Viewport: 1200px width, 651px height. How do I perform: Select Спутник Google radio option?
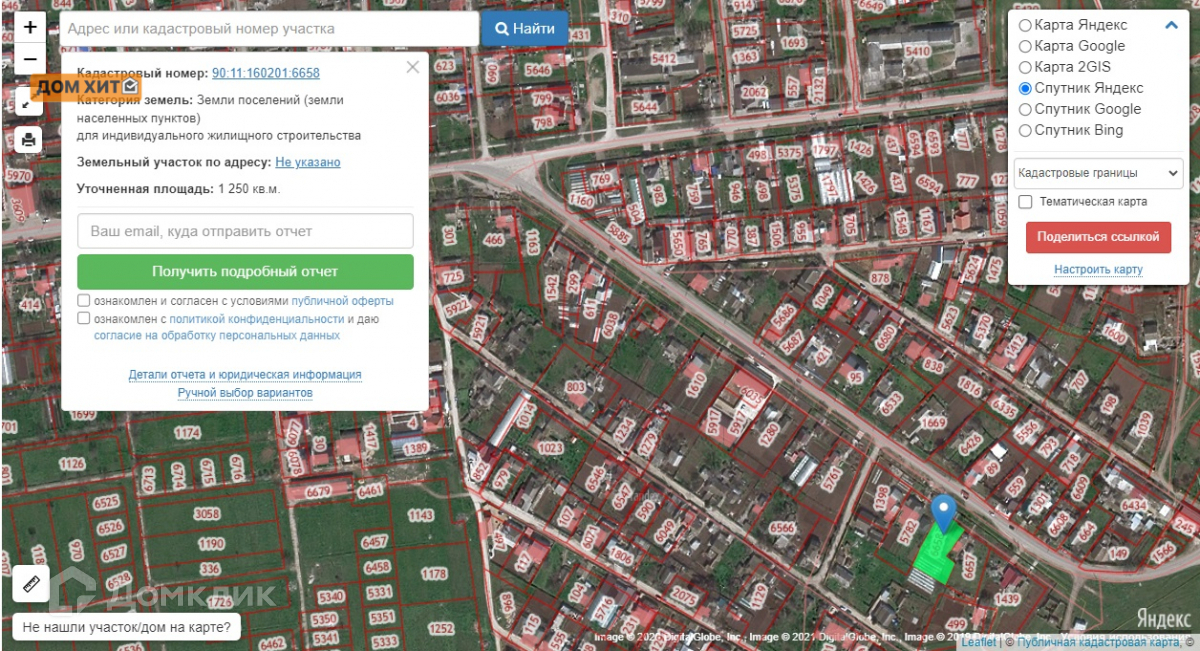pyautogui.click(x=1025, y=109)
